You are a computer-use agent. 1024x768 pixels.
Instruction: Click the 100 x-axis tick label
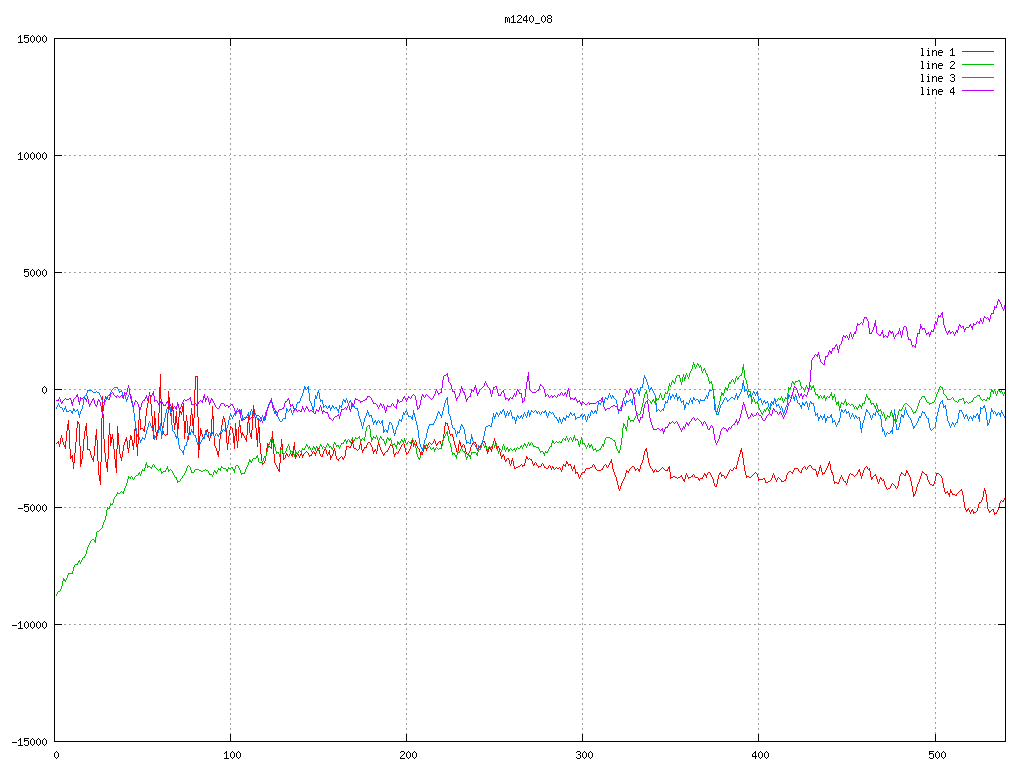(x=231, y=755)
